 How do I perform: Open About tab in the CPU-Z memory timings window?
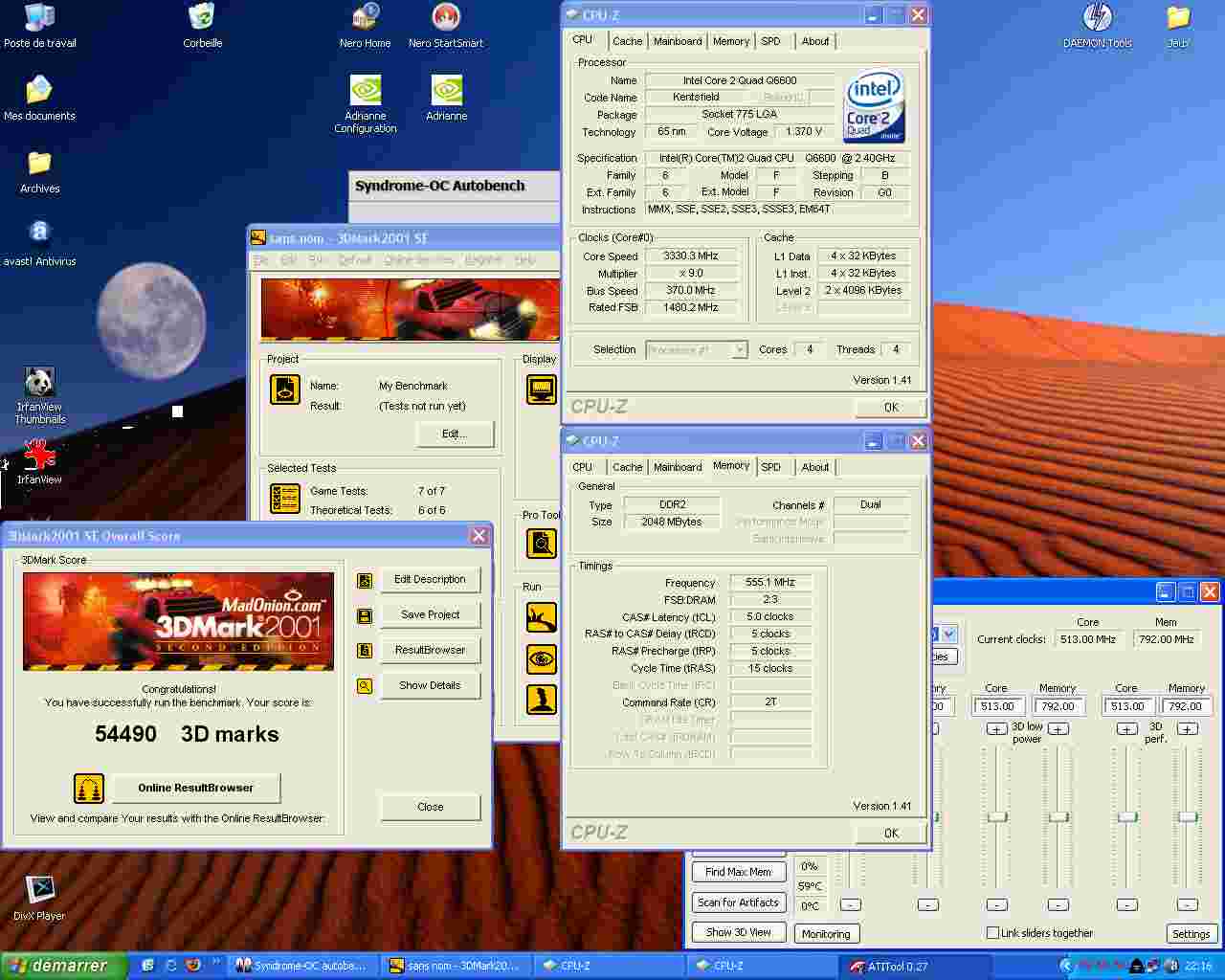click(x=815, y=467)
